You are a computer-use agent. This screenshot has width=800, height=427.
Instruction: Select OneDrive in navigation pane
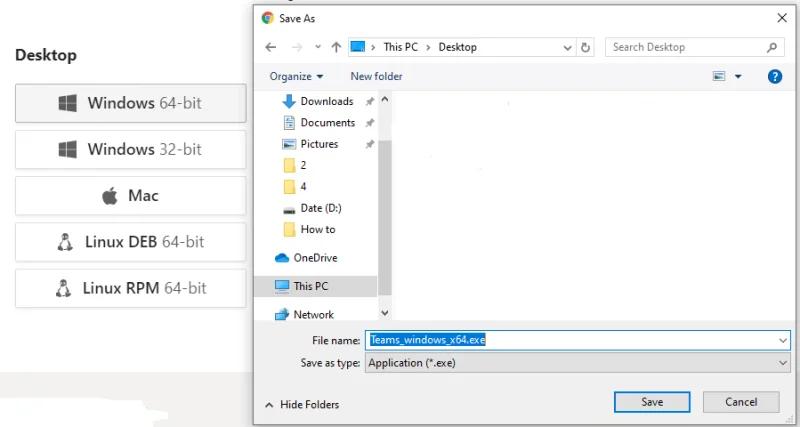coord(306,258)
